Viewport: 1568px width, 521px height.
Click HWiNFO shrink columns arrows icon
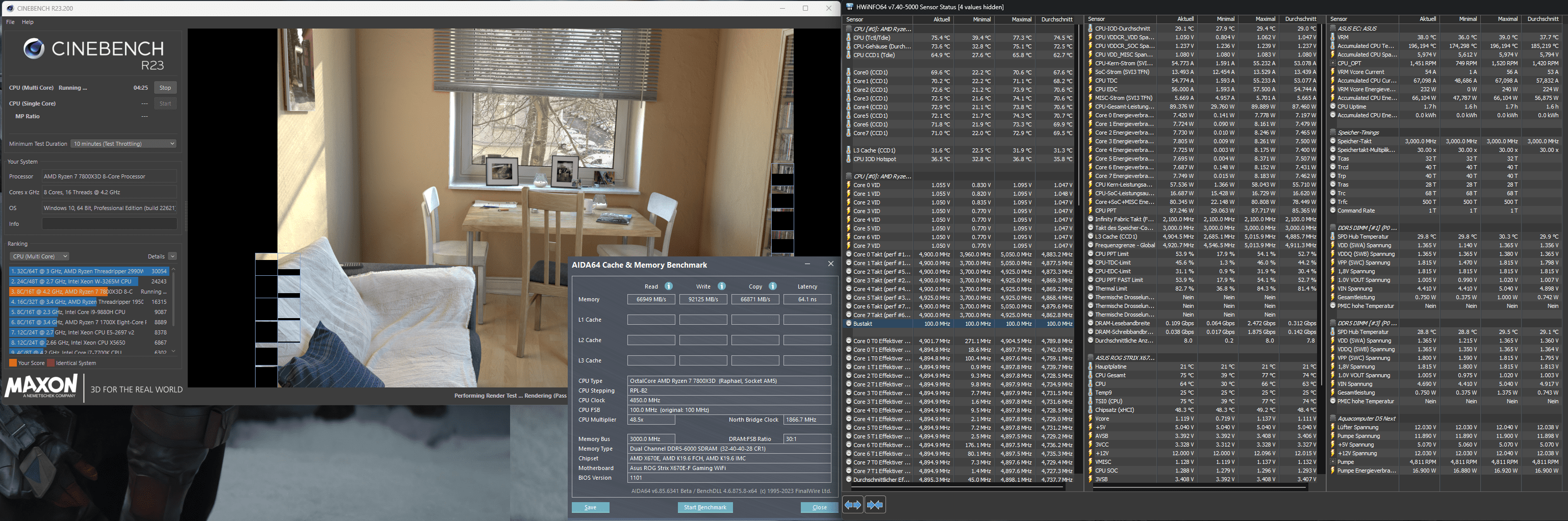[875, 505]
